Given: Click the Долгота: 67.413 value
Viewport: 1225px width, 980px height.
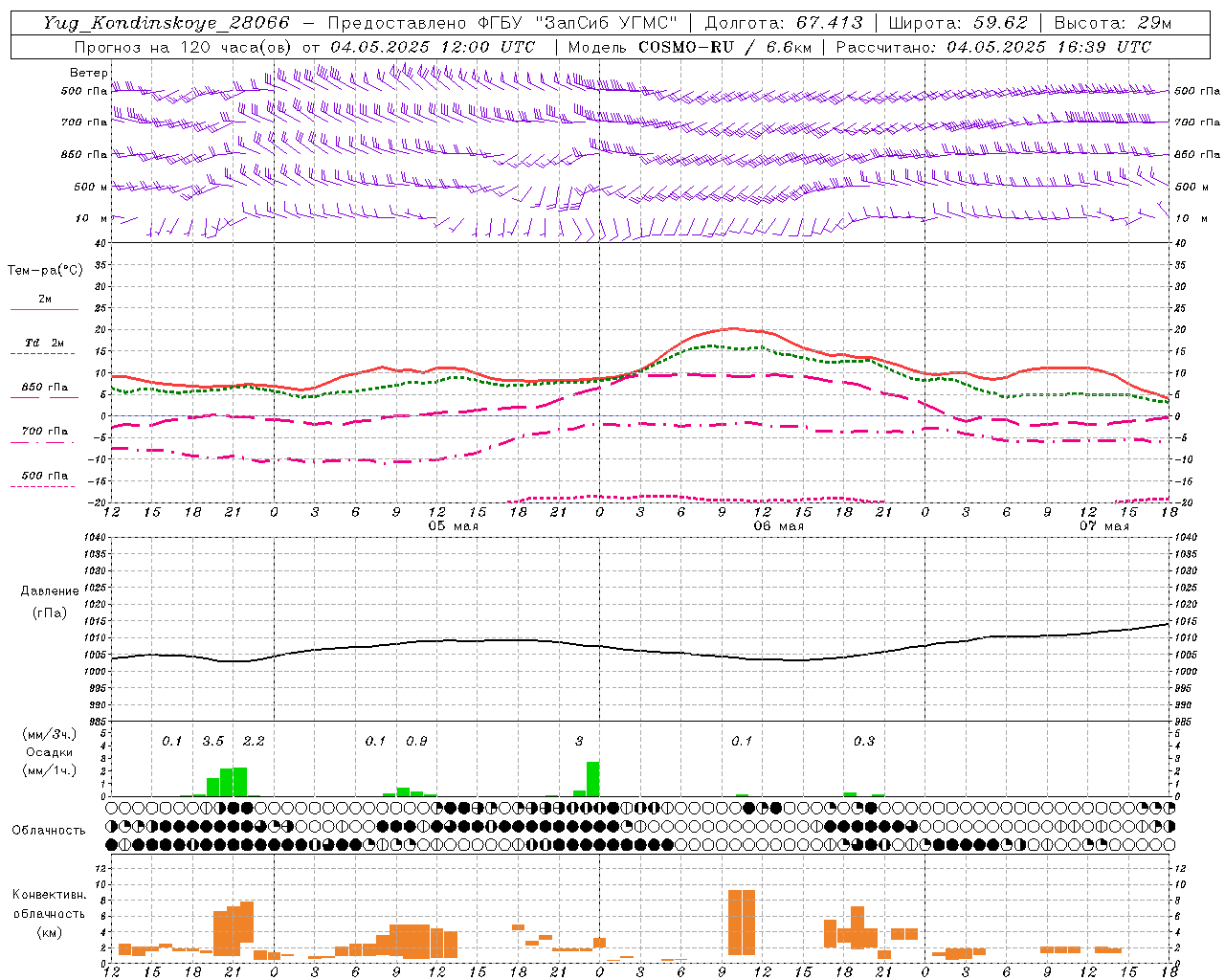Looking at the screenshot, I should (x=784, y=23).
